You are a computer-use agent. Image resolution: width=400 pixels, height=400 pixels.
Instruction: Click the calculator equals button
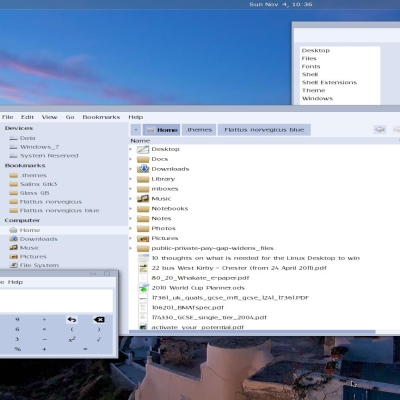[x=85, y=349]
